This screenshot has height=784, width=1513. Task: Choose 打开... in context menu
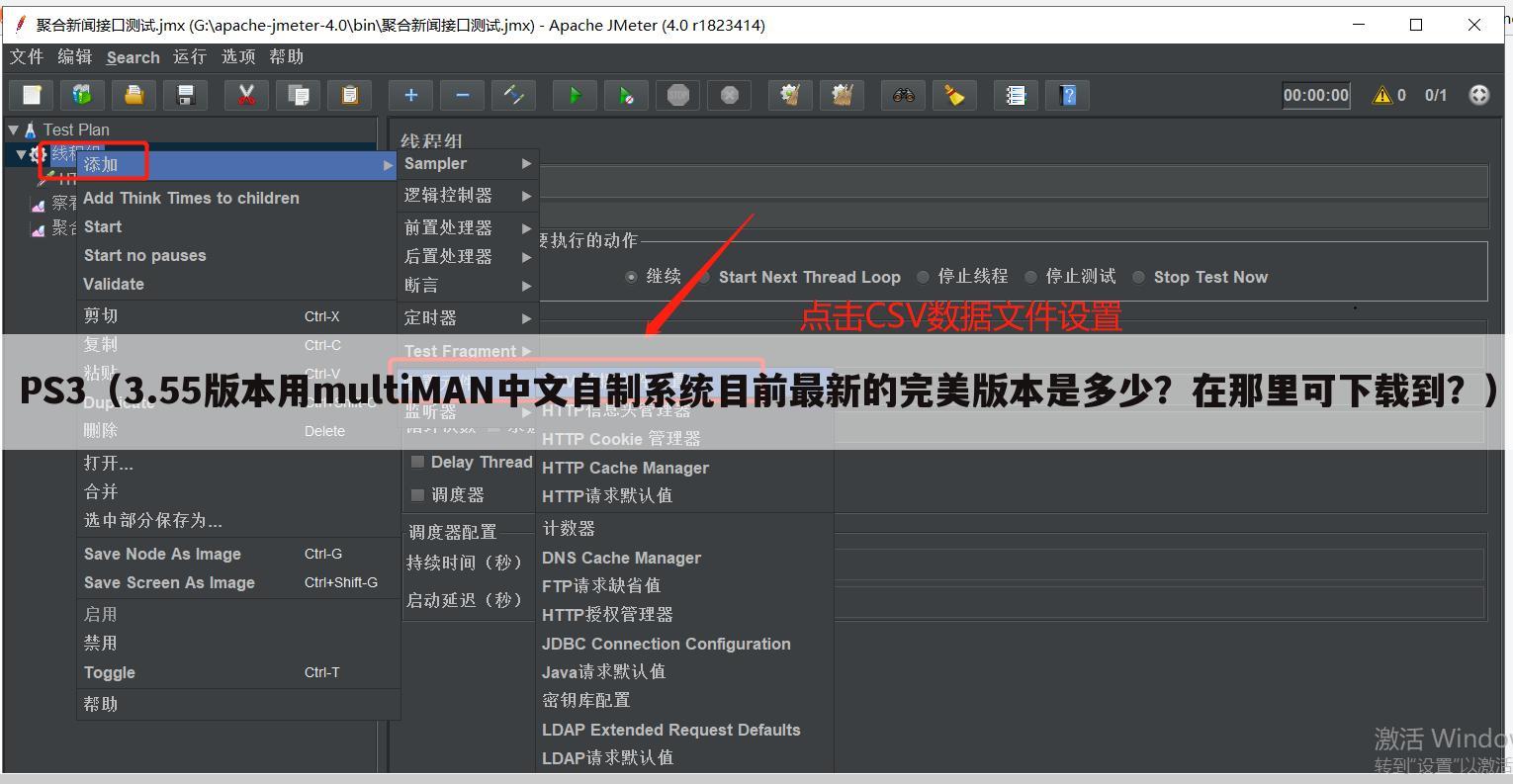[x=238, y=463]
